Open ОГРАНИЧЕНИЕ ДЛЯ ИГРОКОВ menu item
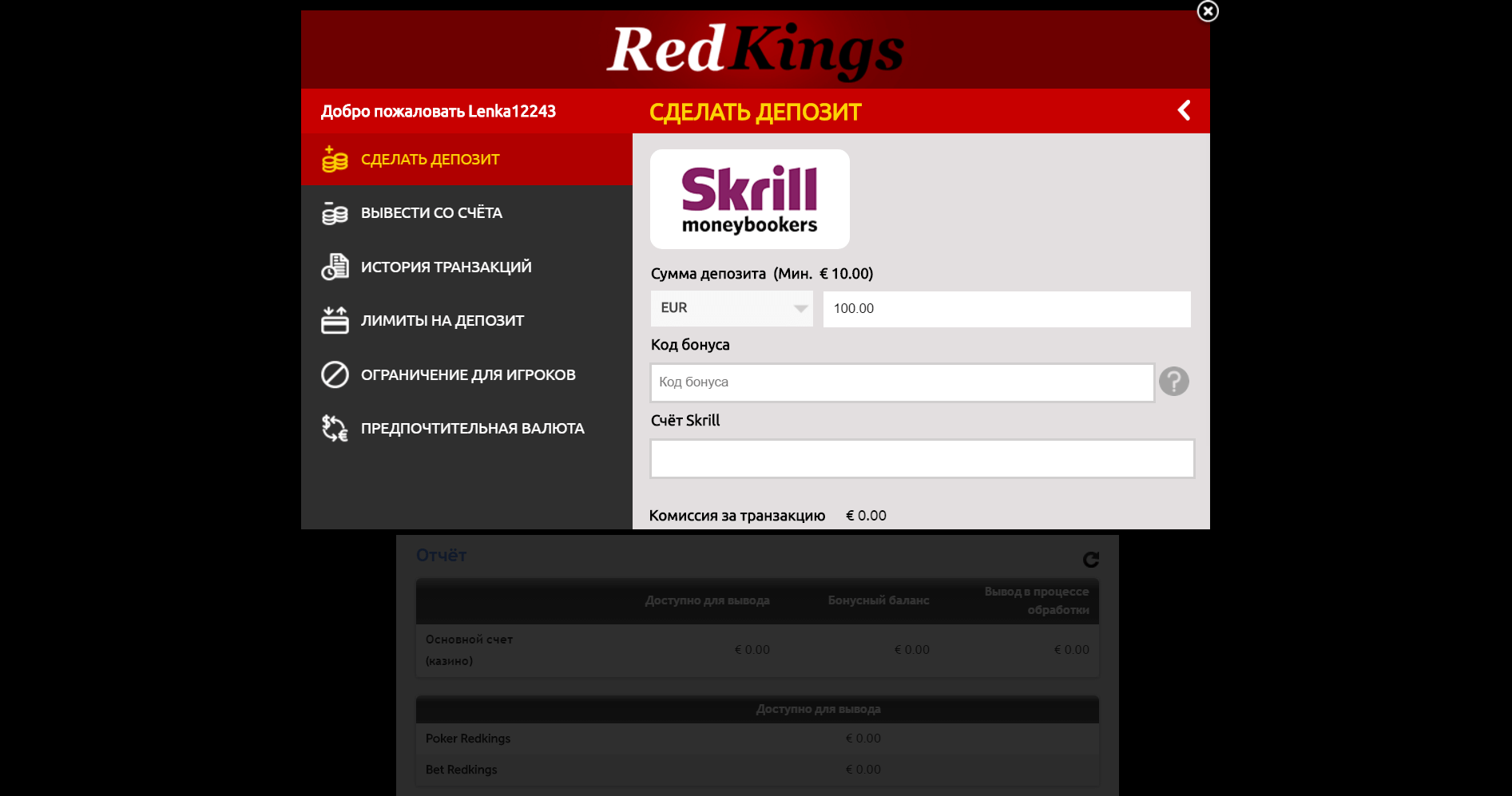Viewport: 1512px width, 796px height. [x=468, y=374]
